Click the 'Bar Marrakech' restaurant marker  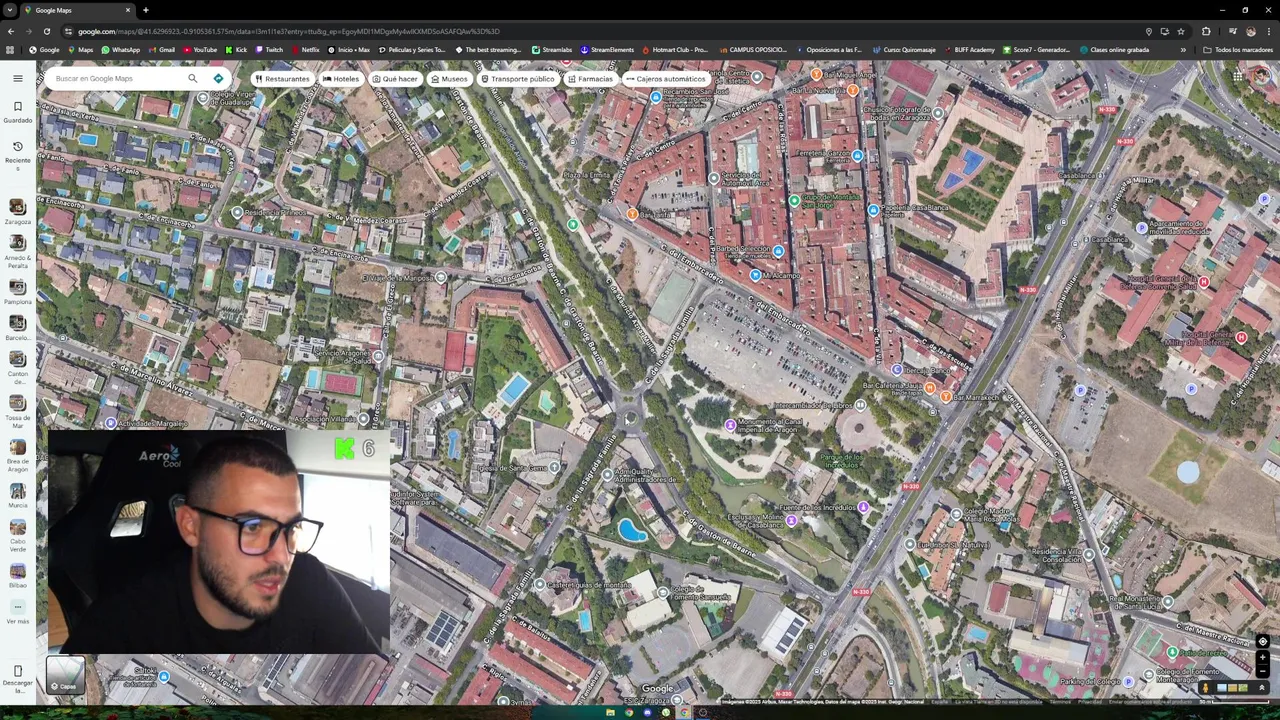(x=946, y=397)
